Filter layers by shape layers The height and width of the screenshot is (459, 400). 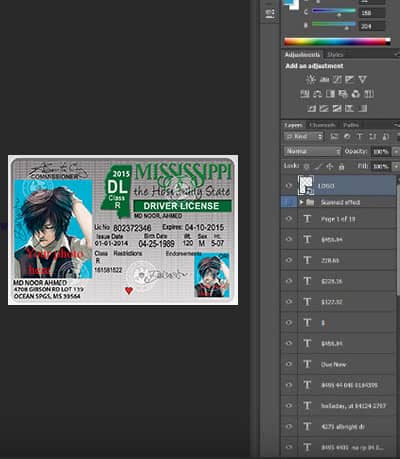372,136
